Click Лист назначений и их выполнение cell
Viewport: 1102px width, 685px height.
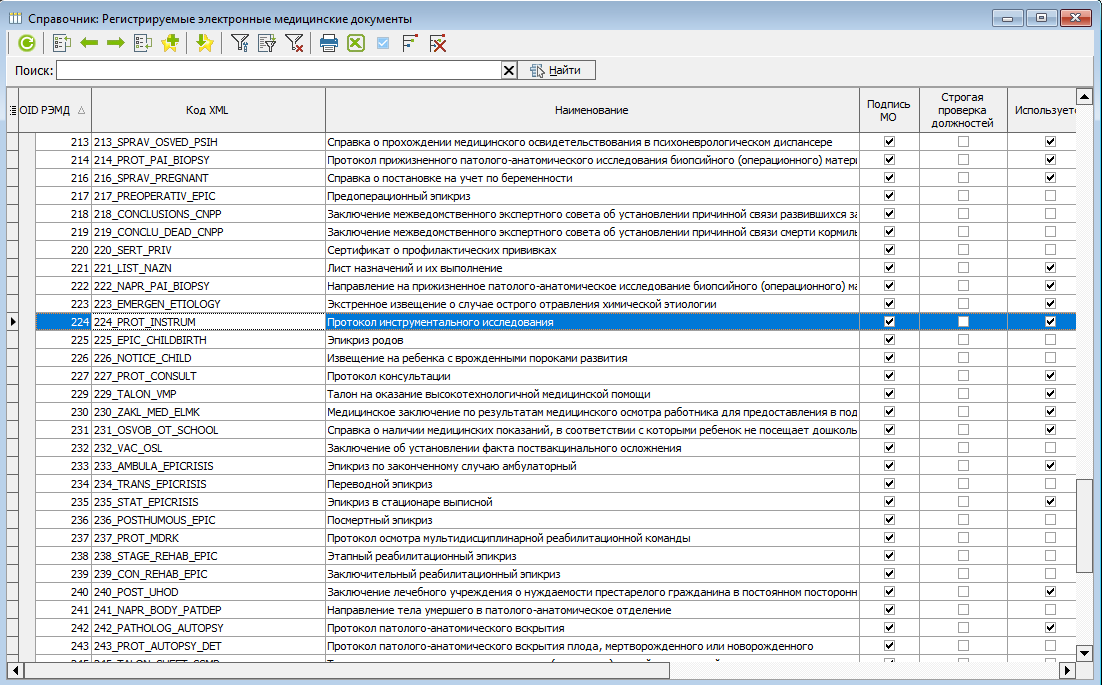(592, 268)
